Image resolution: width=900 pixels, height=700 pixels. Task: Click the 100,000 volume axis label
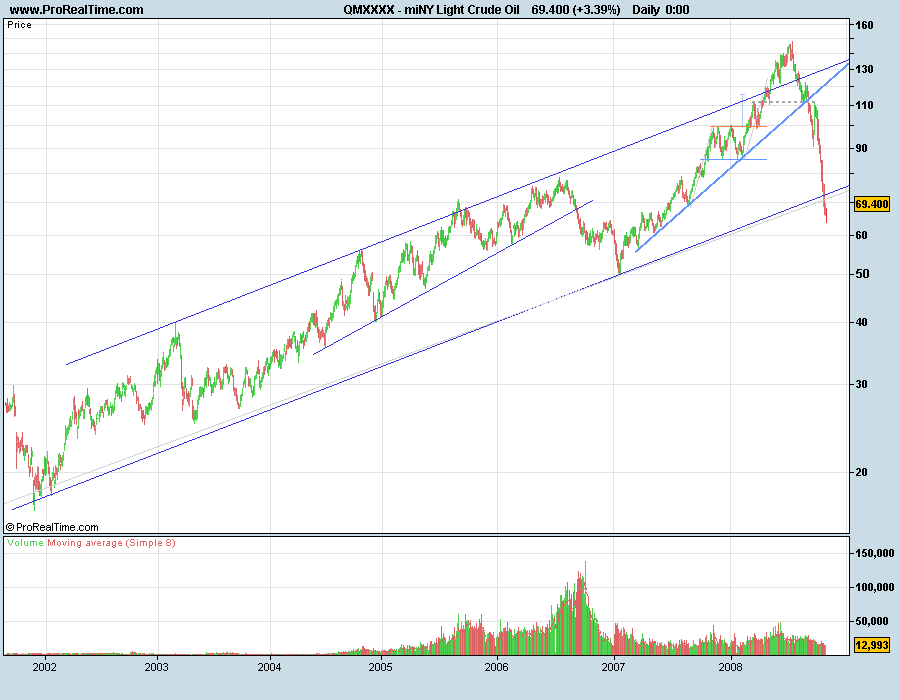pos(875,587)
